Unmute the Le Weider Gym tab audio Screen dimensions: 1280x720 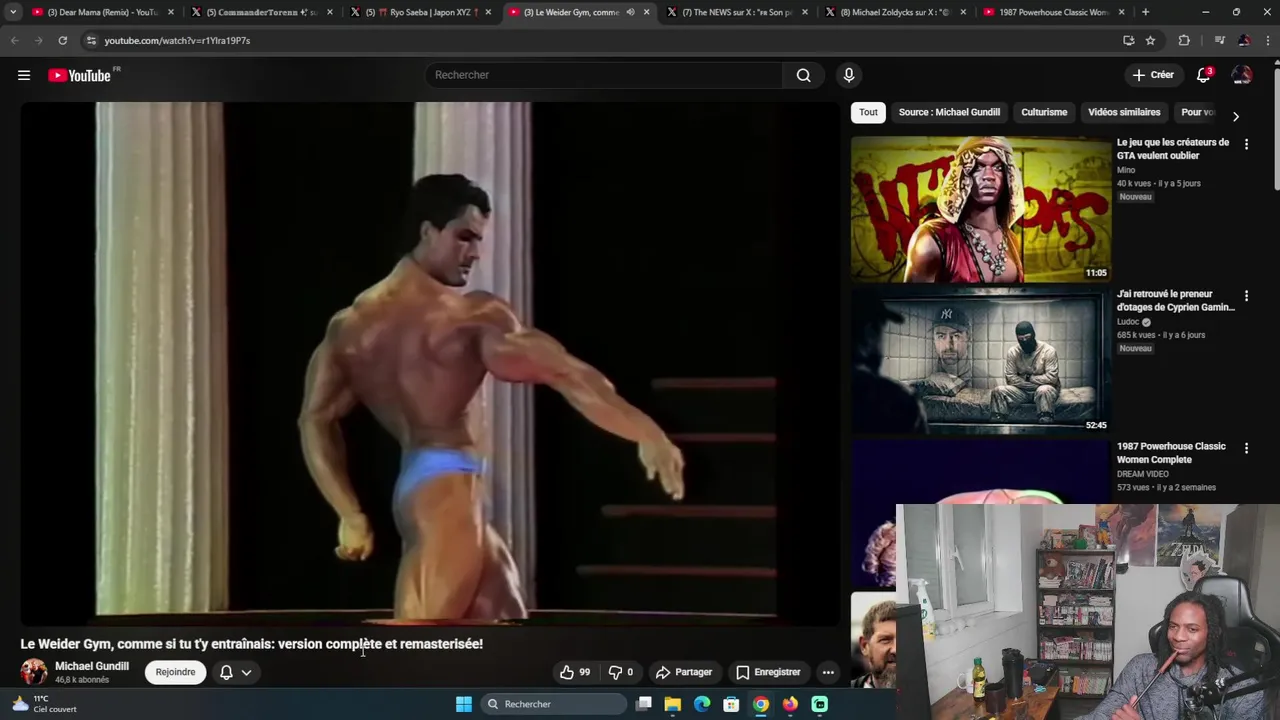click(630, 12)
